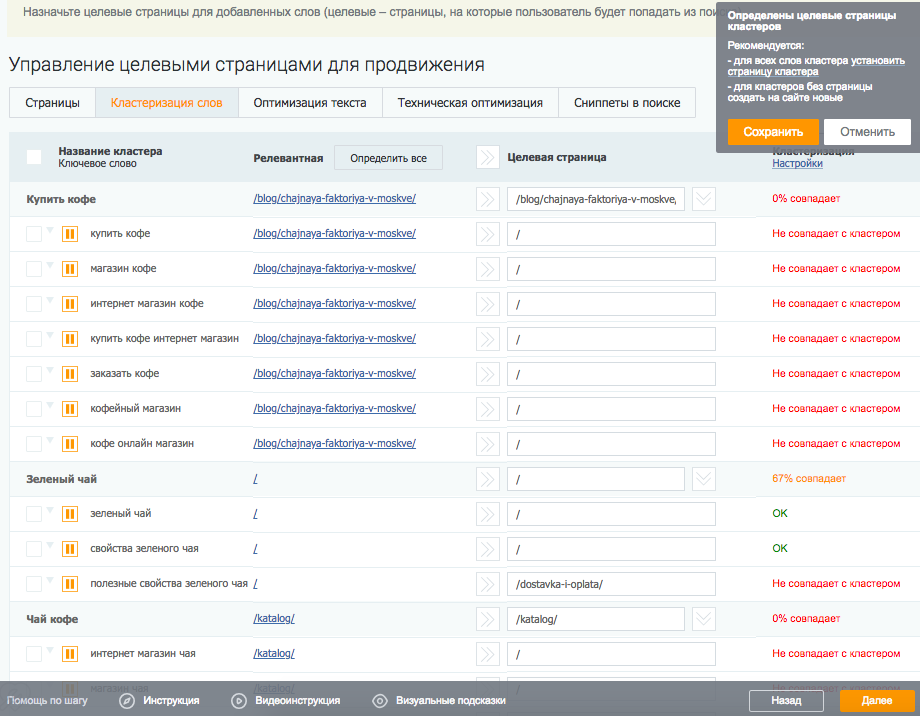Check the box for 'интернет магазин кофе'

[x=34, y=304]
